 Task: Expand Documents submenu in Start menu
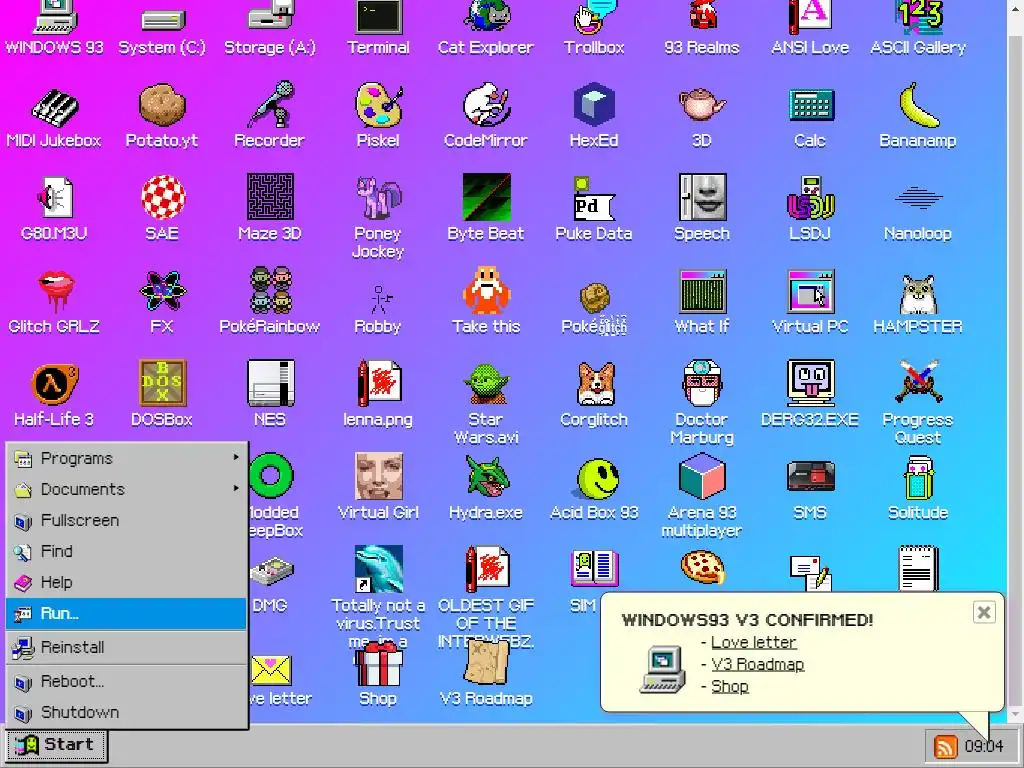coord(127,489)
